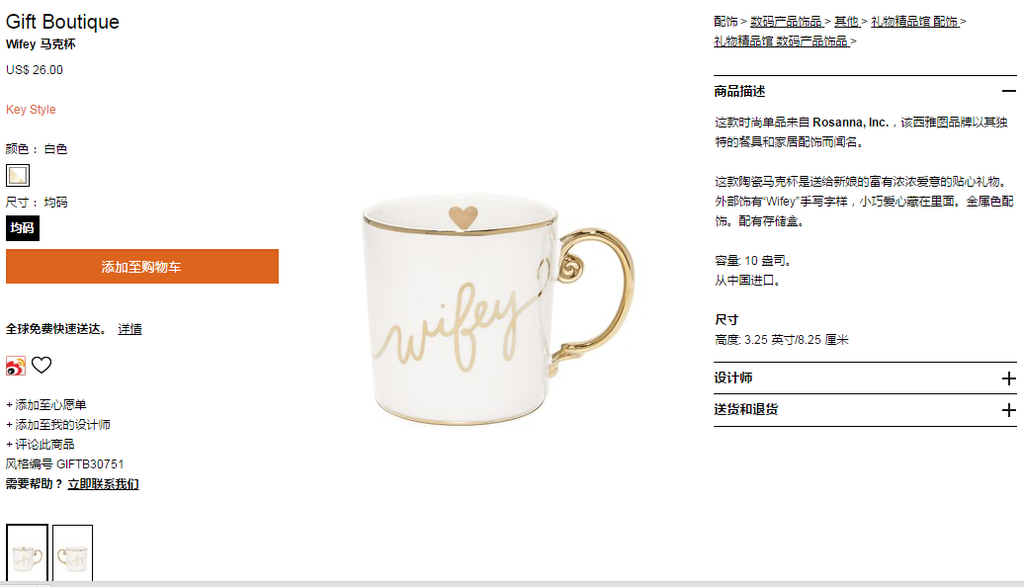This screenshot has width=1024, height=587.
Task: Click 添加至我的设计师 link
Action: point(58,424)
